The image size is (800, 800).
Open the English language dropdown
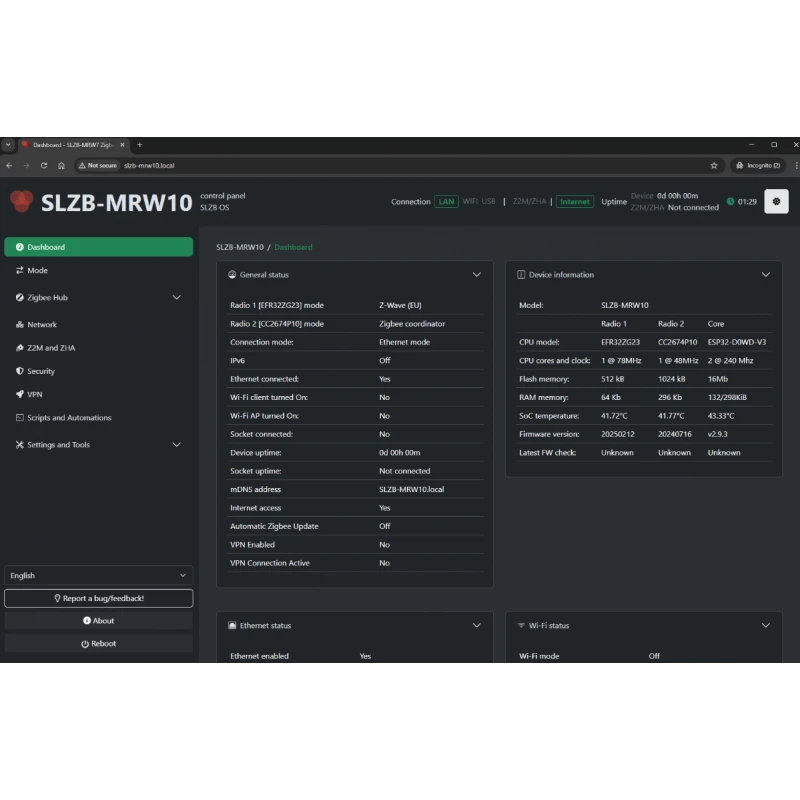98,576
